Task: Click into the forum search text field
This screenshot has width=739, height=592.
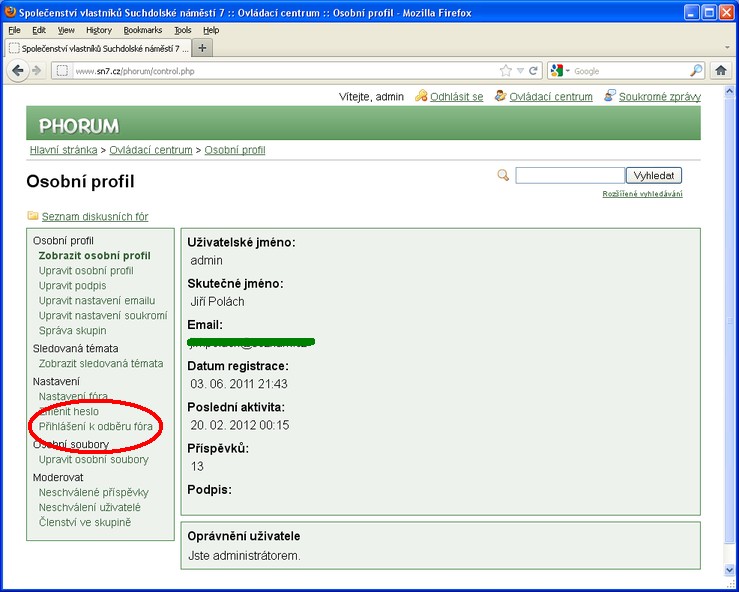Action: pyautogui.click(x=570, y=175)
